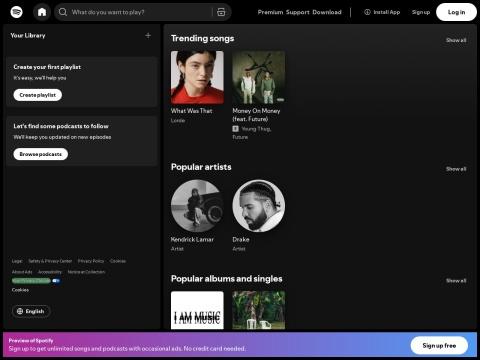Click the Browse podcasts button
Viewport: 480px width, 360px height.
41,154
